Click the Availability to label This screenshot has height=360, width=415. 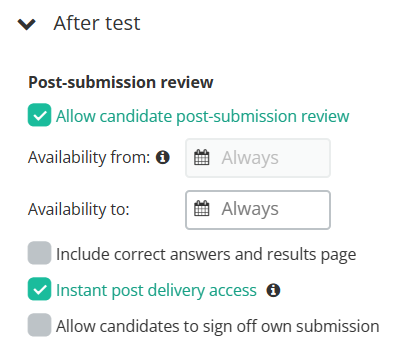pos(79,209)
